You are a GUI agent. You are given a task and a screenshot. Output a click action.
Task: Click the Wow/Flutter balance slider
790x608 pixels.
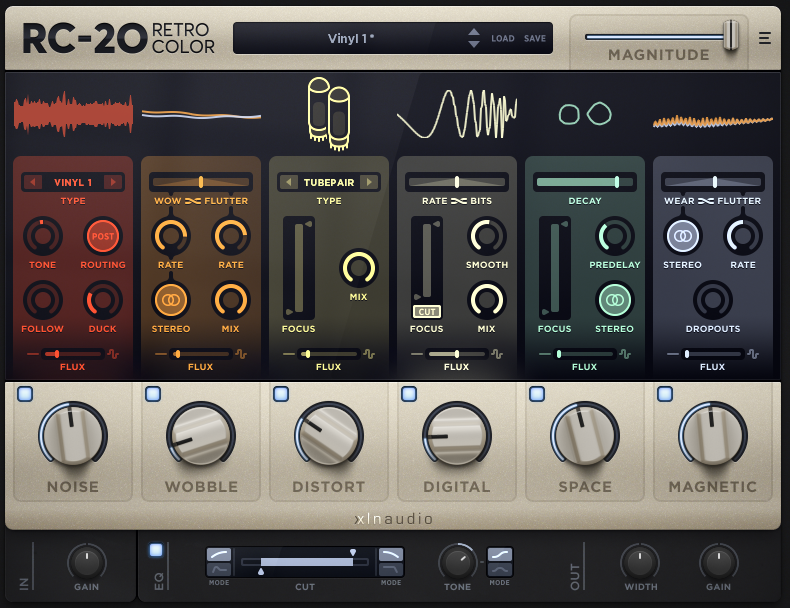pyautogui.click(x=201, y=182)
